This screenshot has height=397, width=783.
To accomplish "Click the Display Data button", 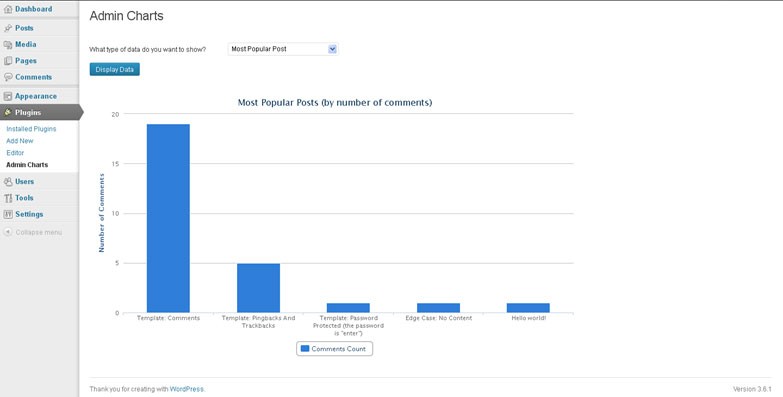I will coord(115,69).
